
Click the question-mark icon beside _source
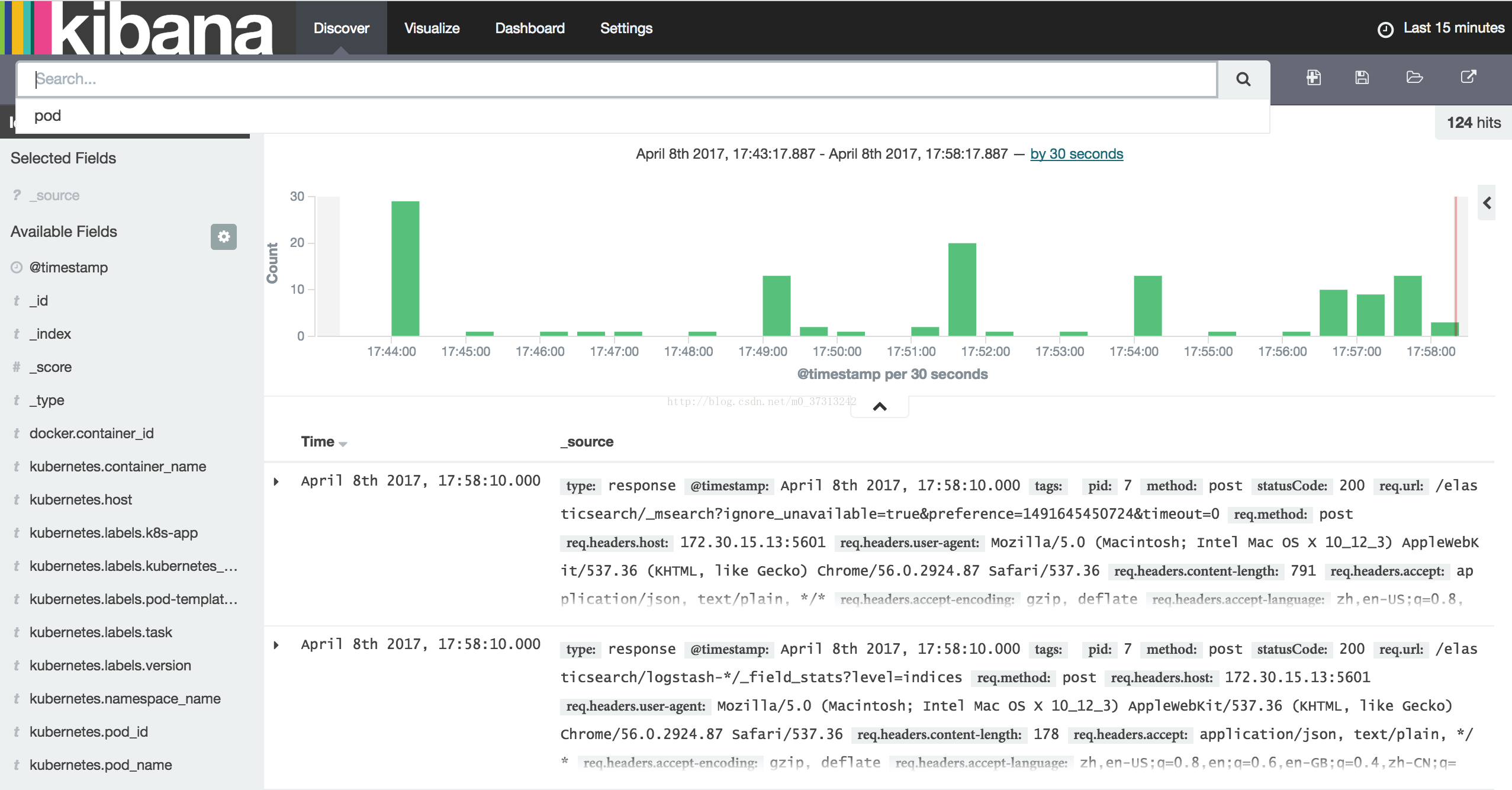(x=17, y=195)
